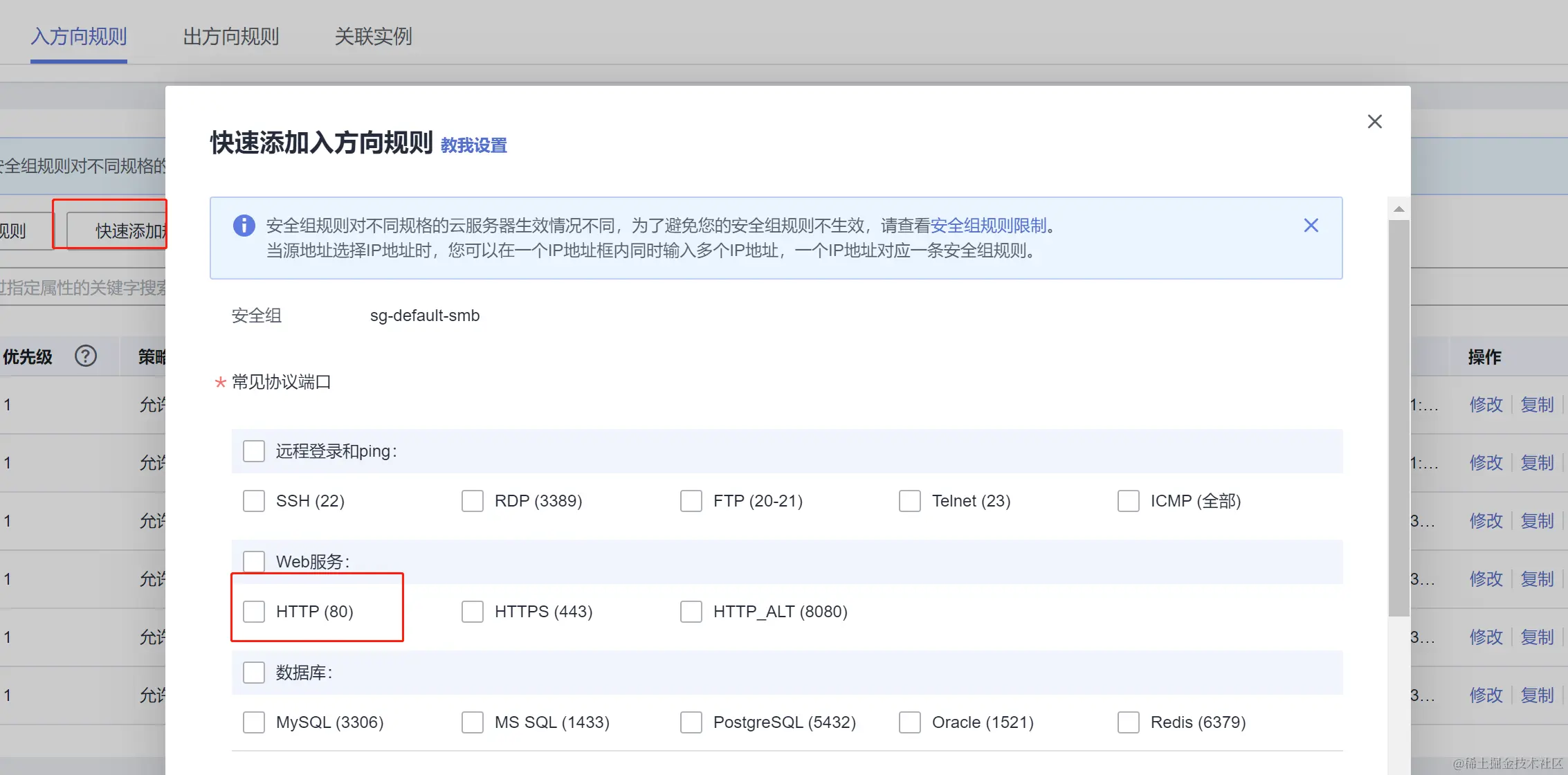The height and width of the screenshot is (775, 1568).
Task: Dismiss the blue notice banner
Action: pyautogui.click(x=1311, y=225)
